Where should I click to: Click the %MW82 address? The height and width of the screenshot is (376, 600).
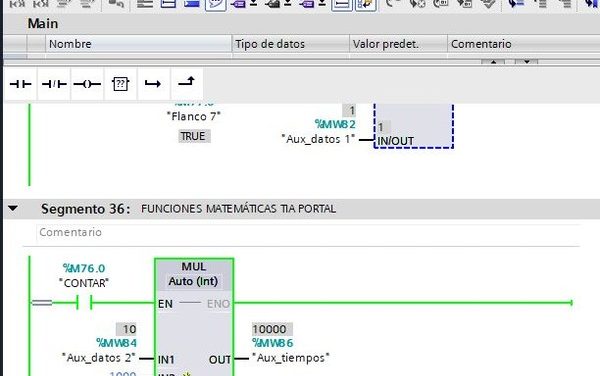pyautogui.click(x=335, y=124)
